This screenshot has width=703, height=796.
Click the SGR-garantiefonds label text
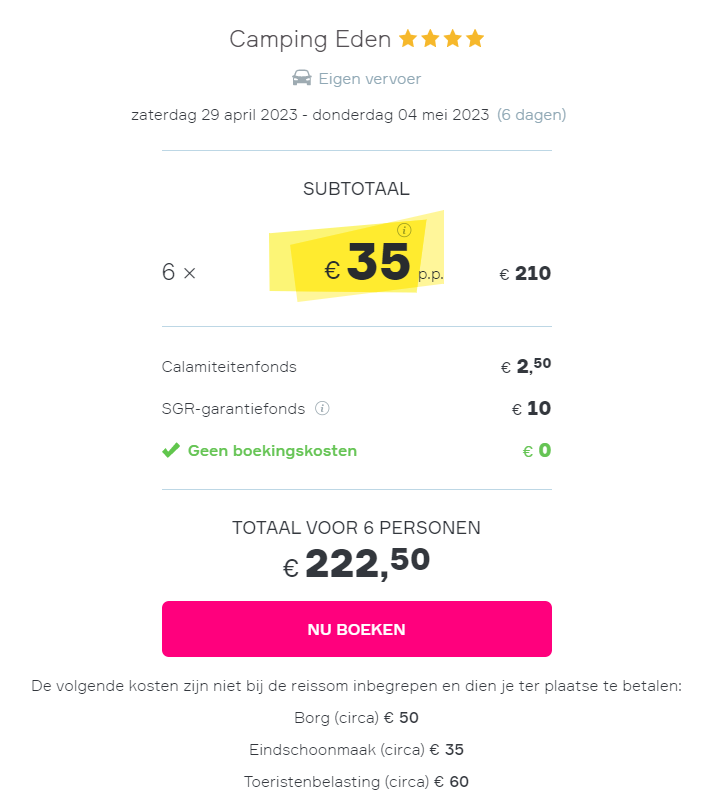(x=233, y=409)
